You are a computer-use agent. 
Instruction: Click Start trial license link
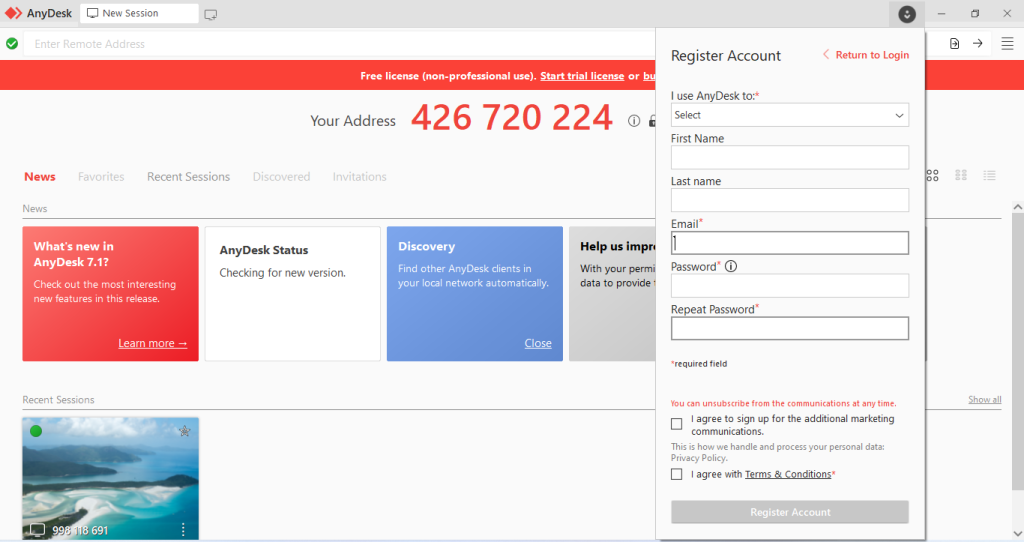tap(582, 76)
